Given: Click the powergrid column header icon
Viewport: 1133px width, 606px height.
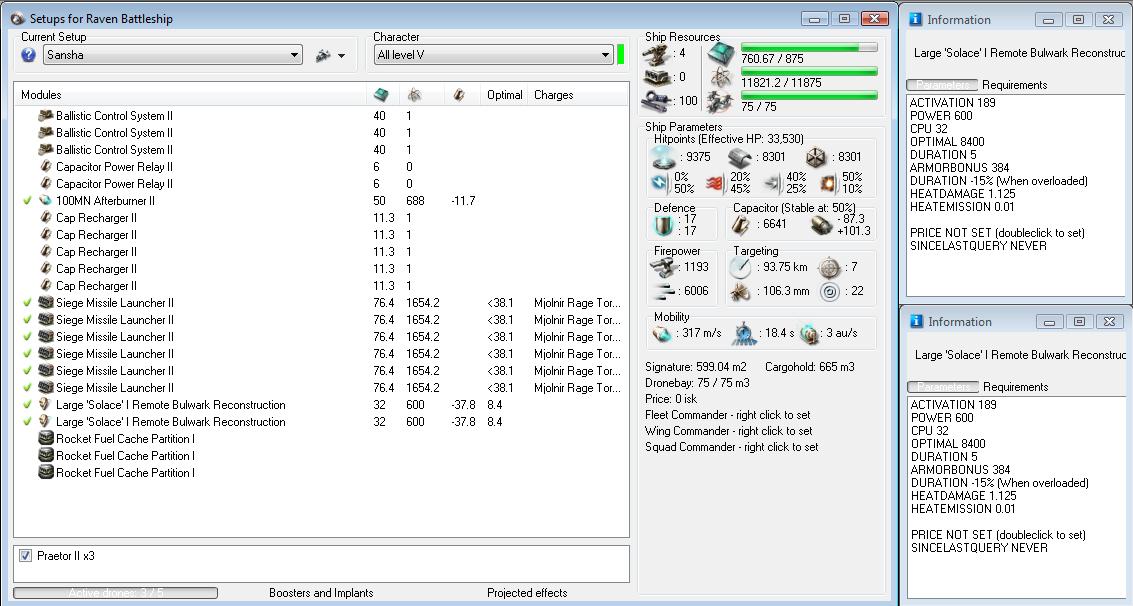Looking at the screenshot, I should pos(414,95).
